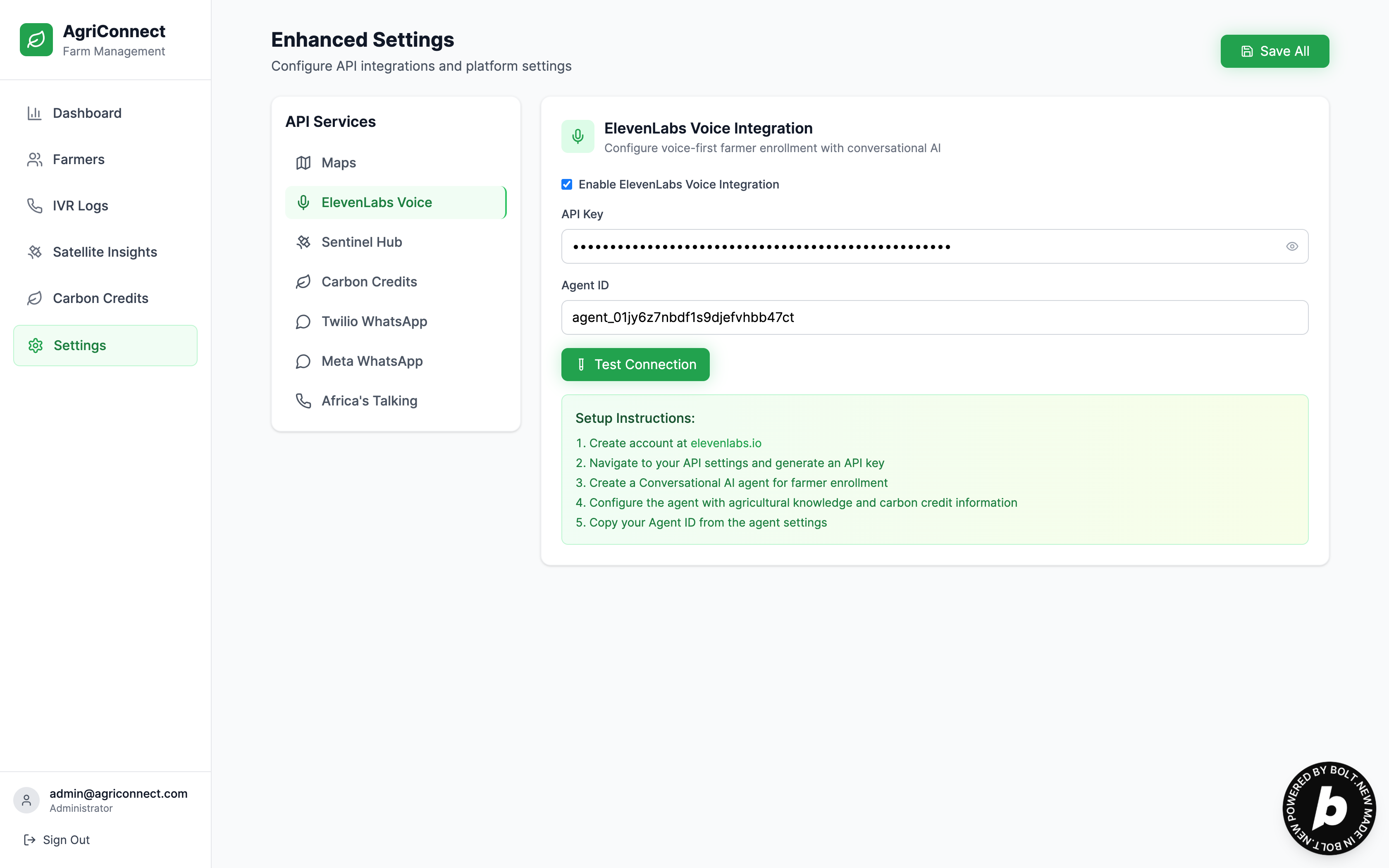1389x868 pixels.
Task: Click the Twilio WhatsApp chat bubble icon
Action: point(303,322)
